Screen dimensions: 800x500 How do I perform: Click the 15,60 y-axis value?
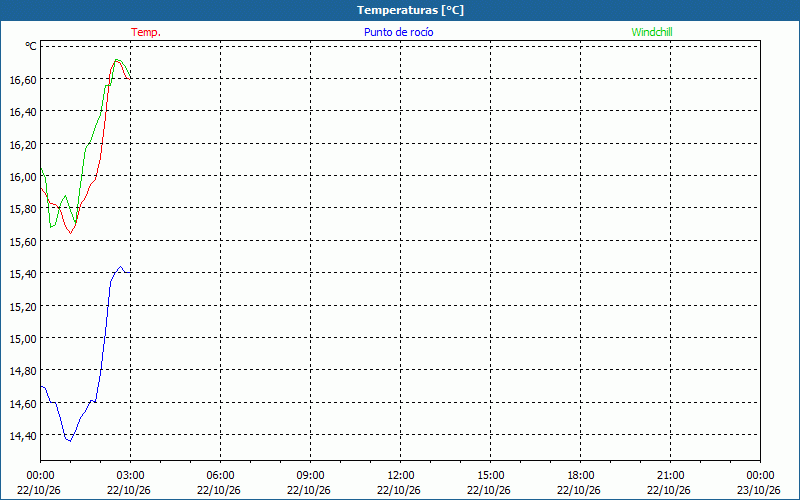23,241
